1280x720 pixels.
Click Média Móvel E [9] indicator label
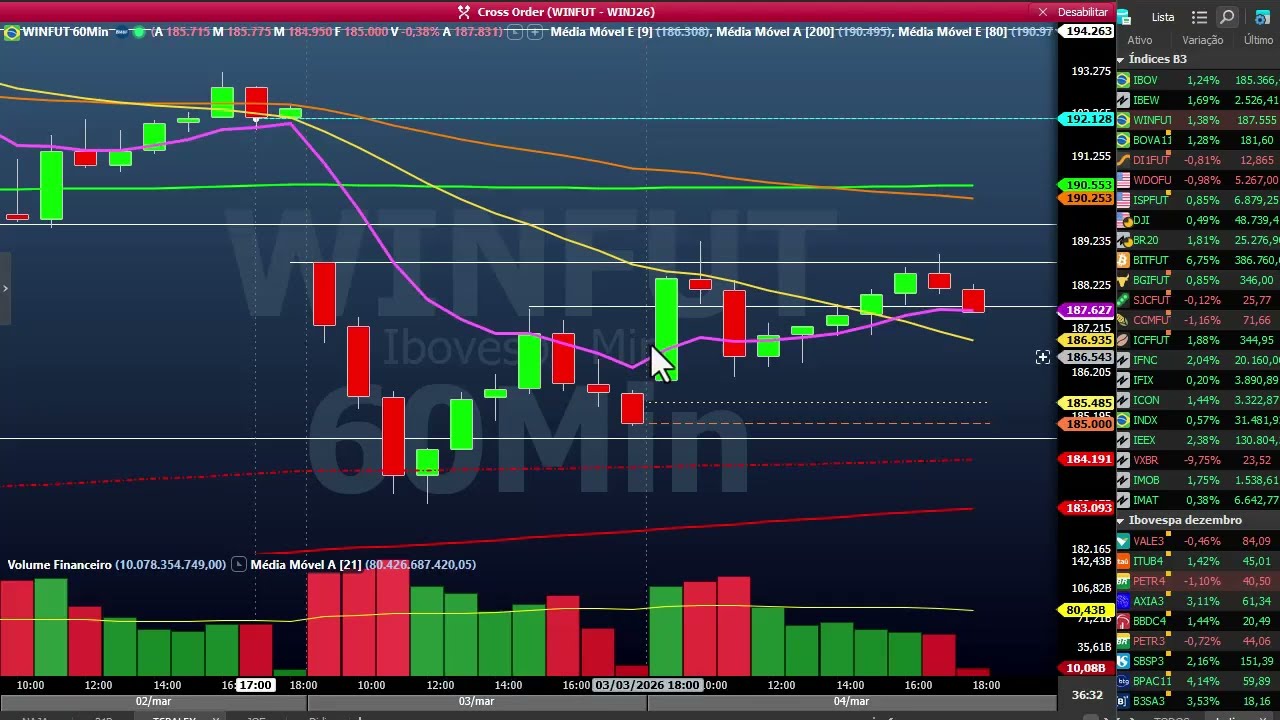601,32
